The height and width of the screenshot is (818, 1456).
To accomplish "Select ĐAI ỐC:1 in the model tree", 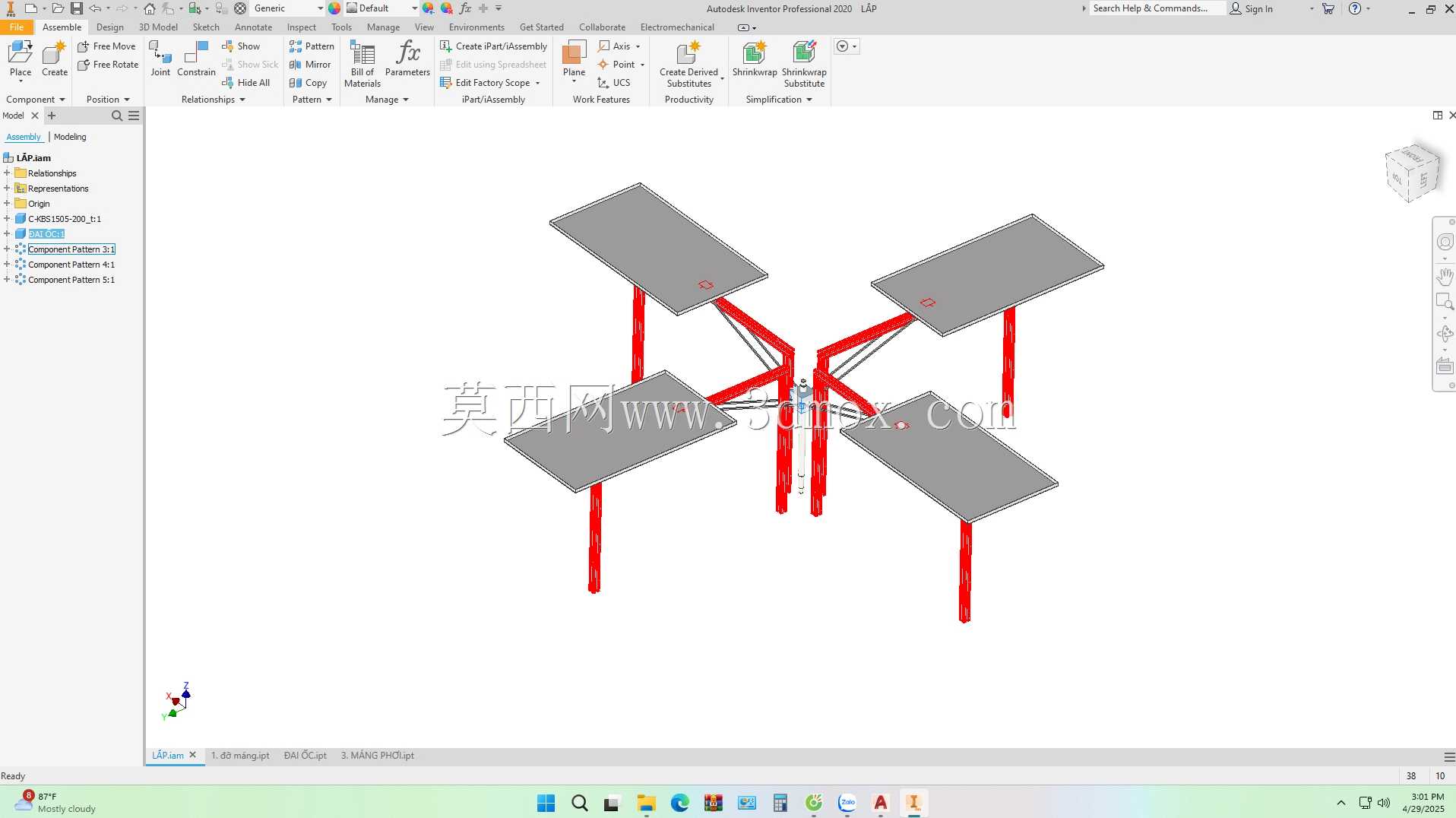I will 46,234.
